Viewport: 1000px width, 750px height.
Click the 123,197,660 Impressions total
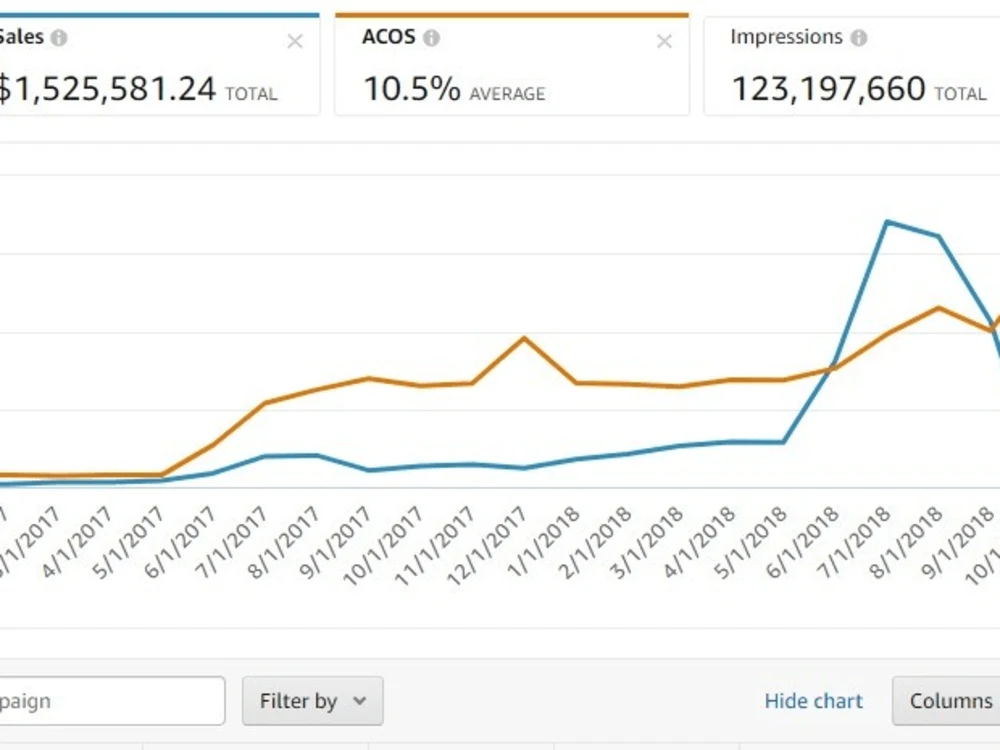coord(830,88)
